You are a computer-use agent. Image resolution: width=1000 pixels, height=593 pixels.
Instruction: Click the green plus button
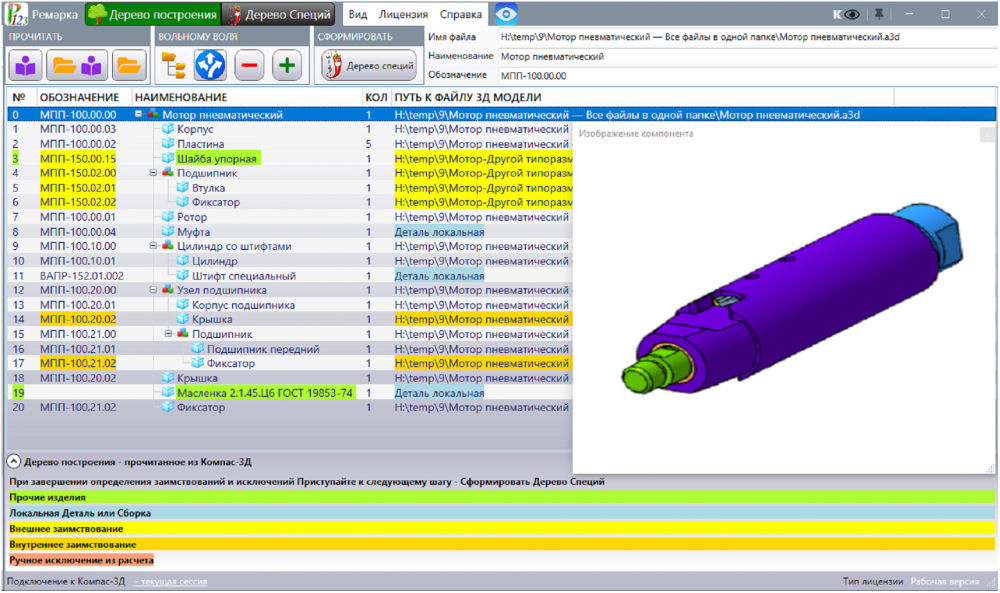pos(287,65)
